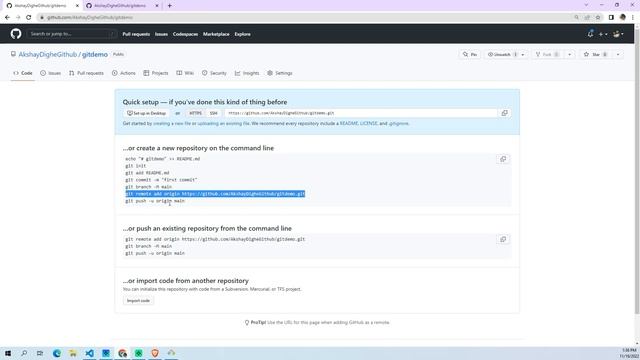The height and width of the screenshot is (360, 640).
Task: Open the Code tab
Action: tap(23, 73)
